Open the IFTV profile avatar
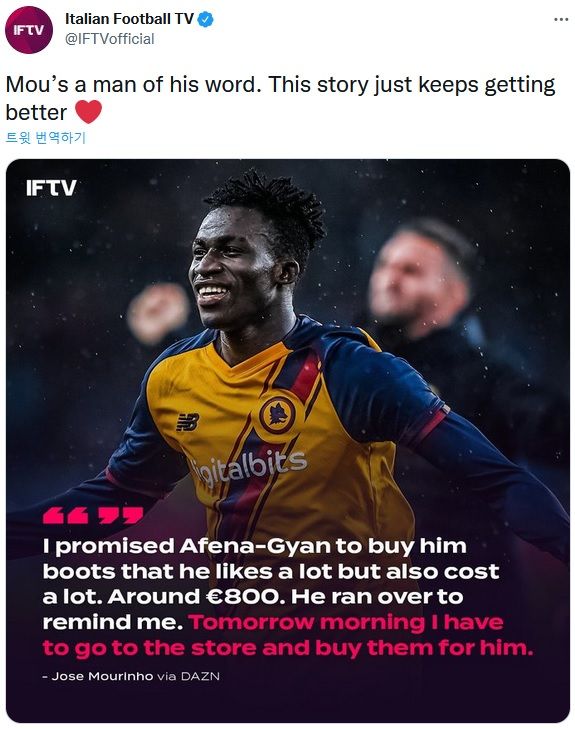This screenshot has width=575, height=730. (x=29, y=30)
